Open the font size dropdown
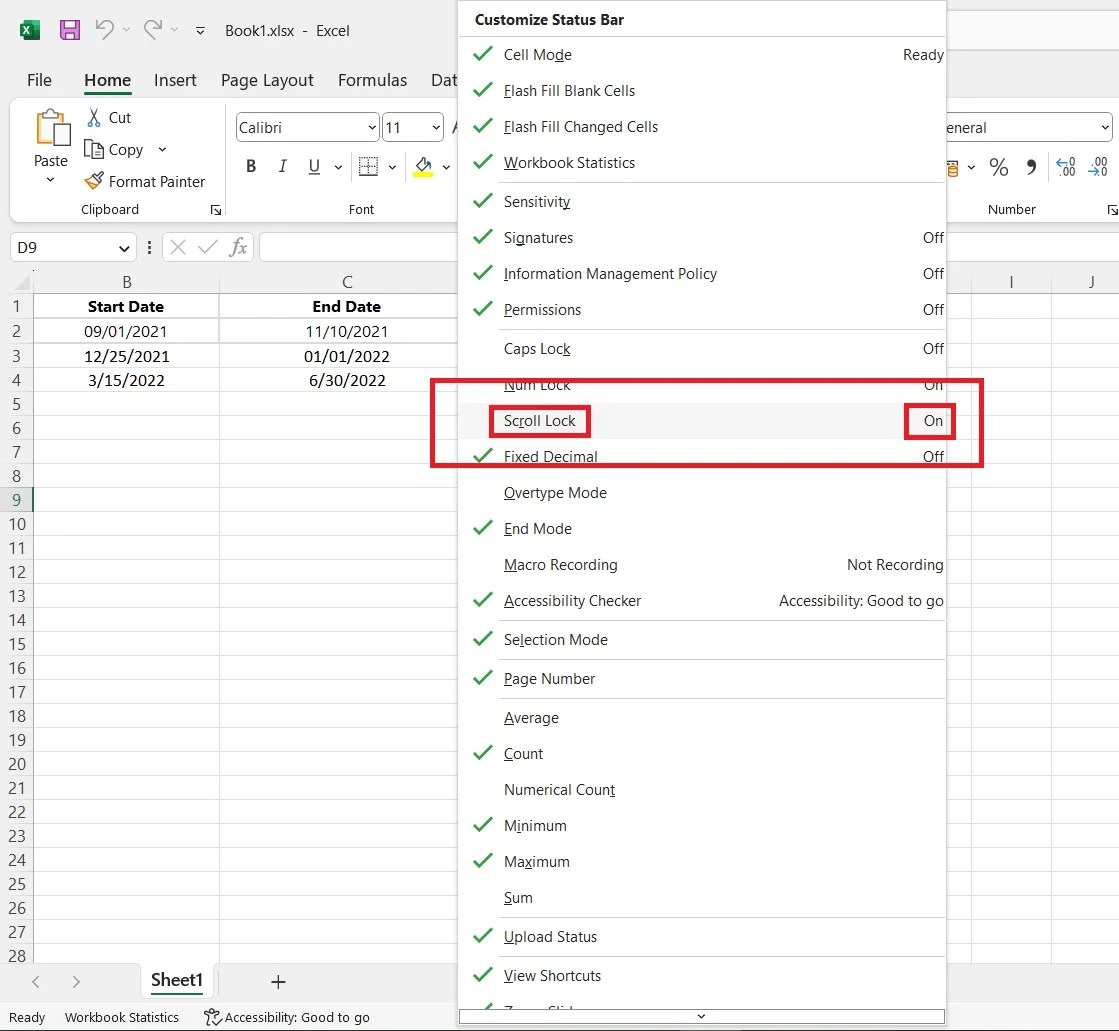The width and height of the screenshot is (1119, 1031). [434, 127]
